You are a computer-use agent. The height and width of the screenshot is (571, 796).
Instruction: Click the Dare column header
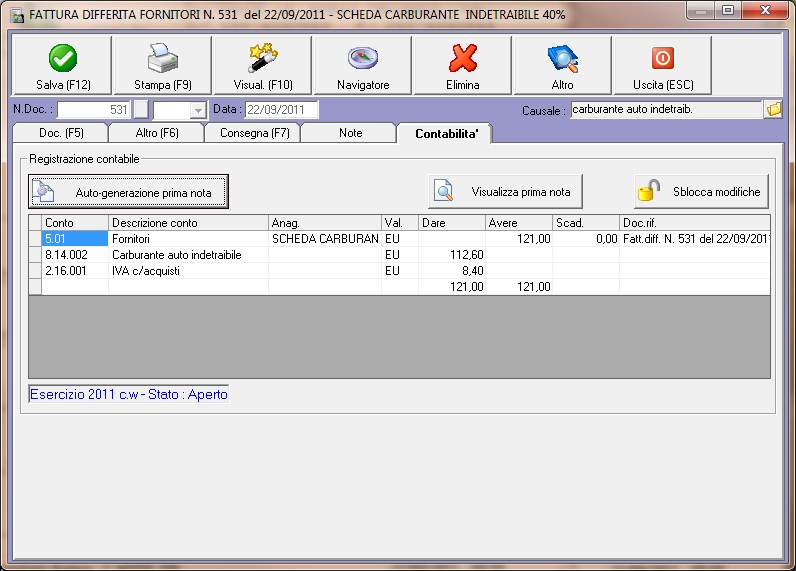452,223
